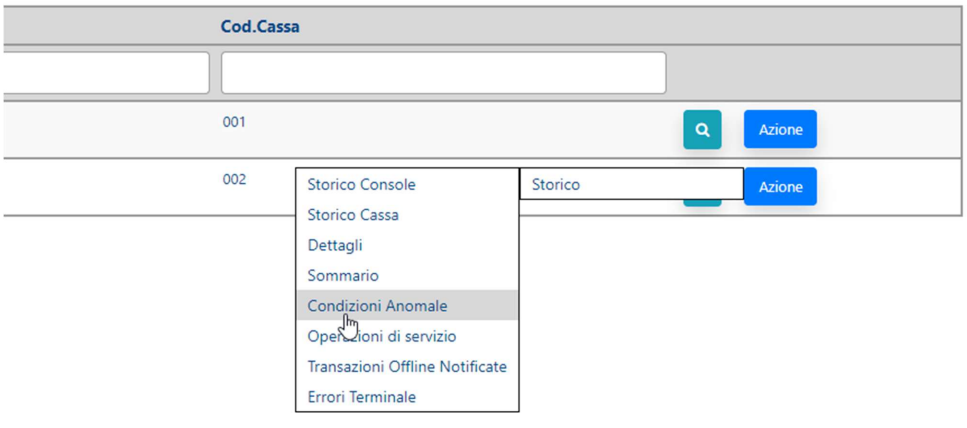Expand the Storico menu entry
Screen dimensions: 967x428
[x=632, y=184]
